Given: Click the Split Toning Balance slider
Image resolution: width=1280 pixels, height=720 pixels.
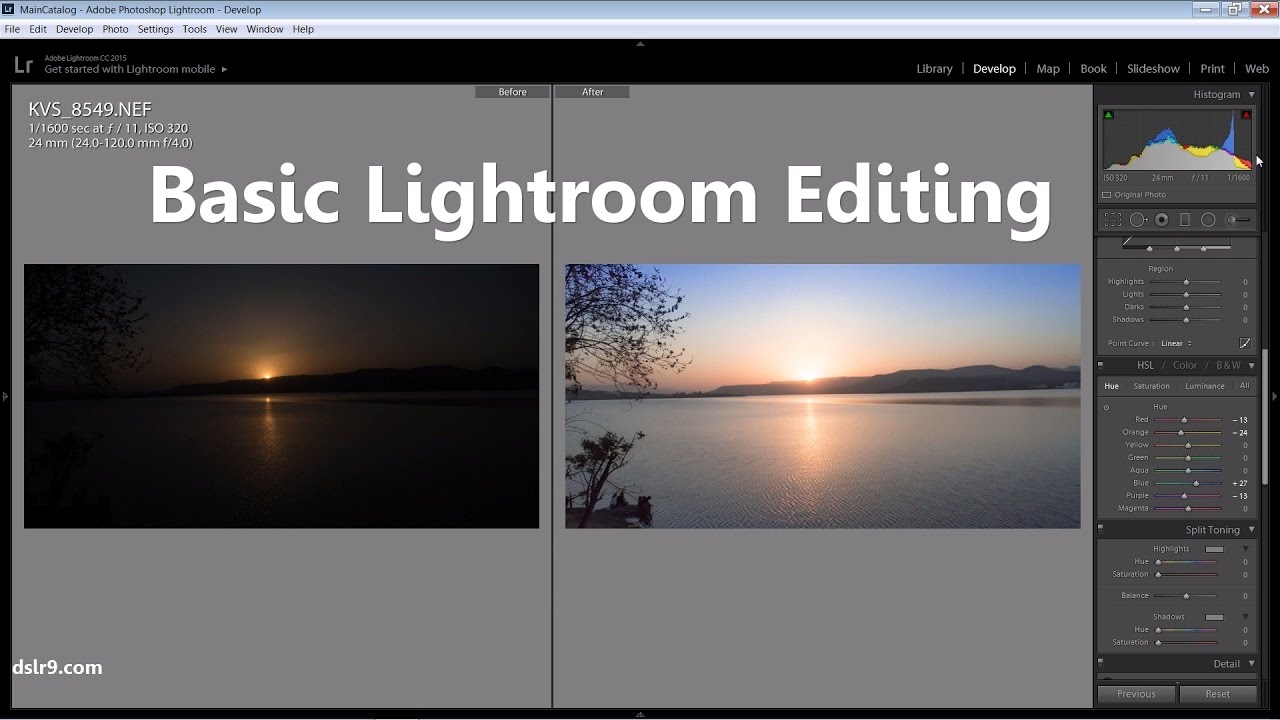Looking at the screenshot, I should [x=1187, y=596].
